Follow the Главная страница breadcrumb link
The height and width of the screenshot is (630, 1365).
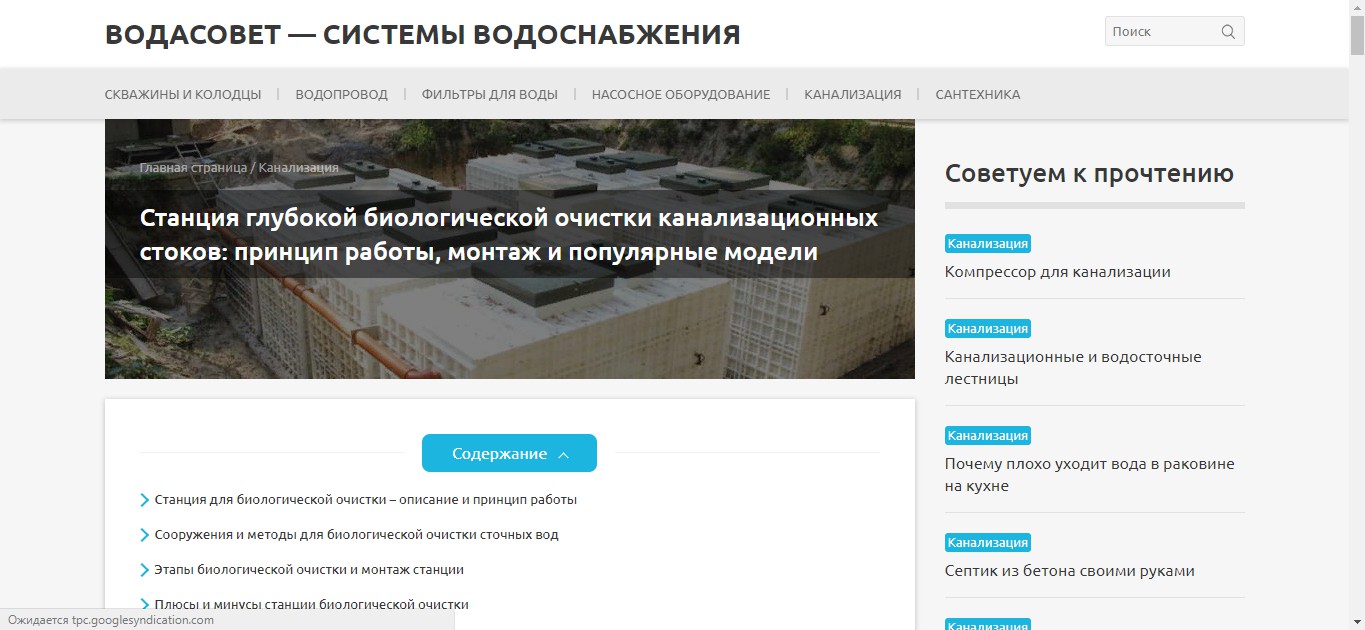pos(193,167)
